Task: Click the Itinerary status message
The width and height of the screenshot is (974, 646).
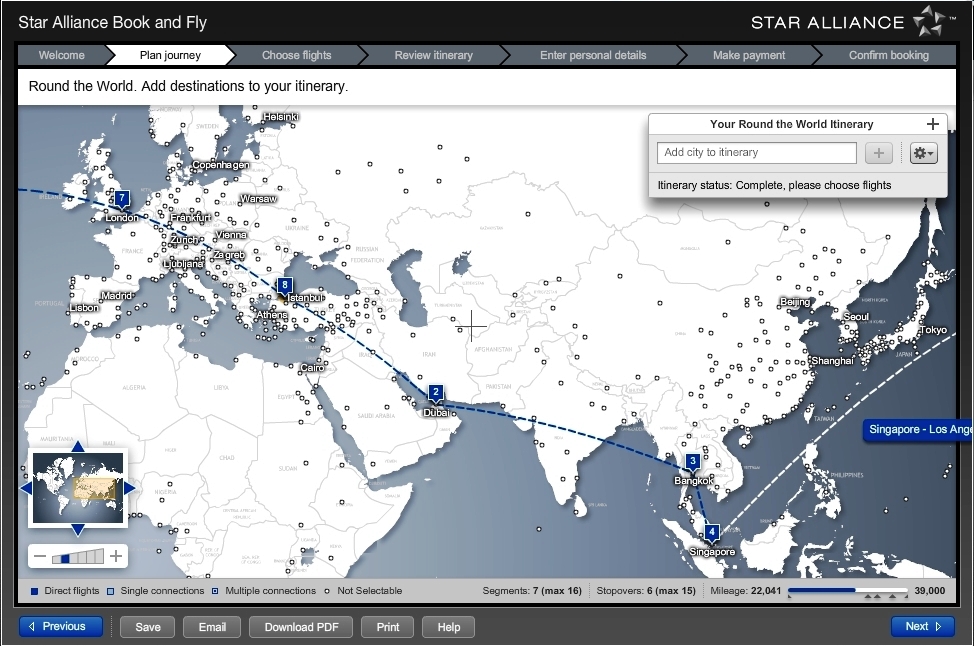Action: (774, 185)
